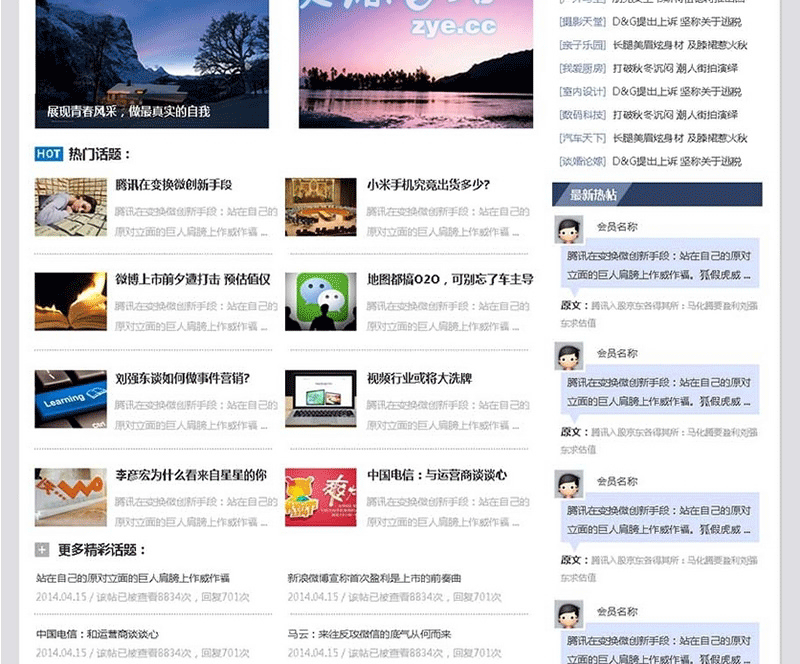Open the 打破秋冬沉闷 headline beside [数码科技]
800x664 pixels.
[675, 114]
